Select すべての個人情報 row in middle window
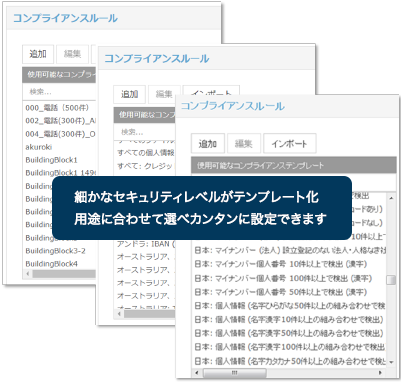 (146, 153)
